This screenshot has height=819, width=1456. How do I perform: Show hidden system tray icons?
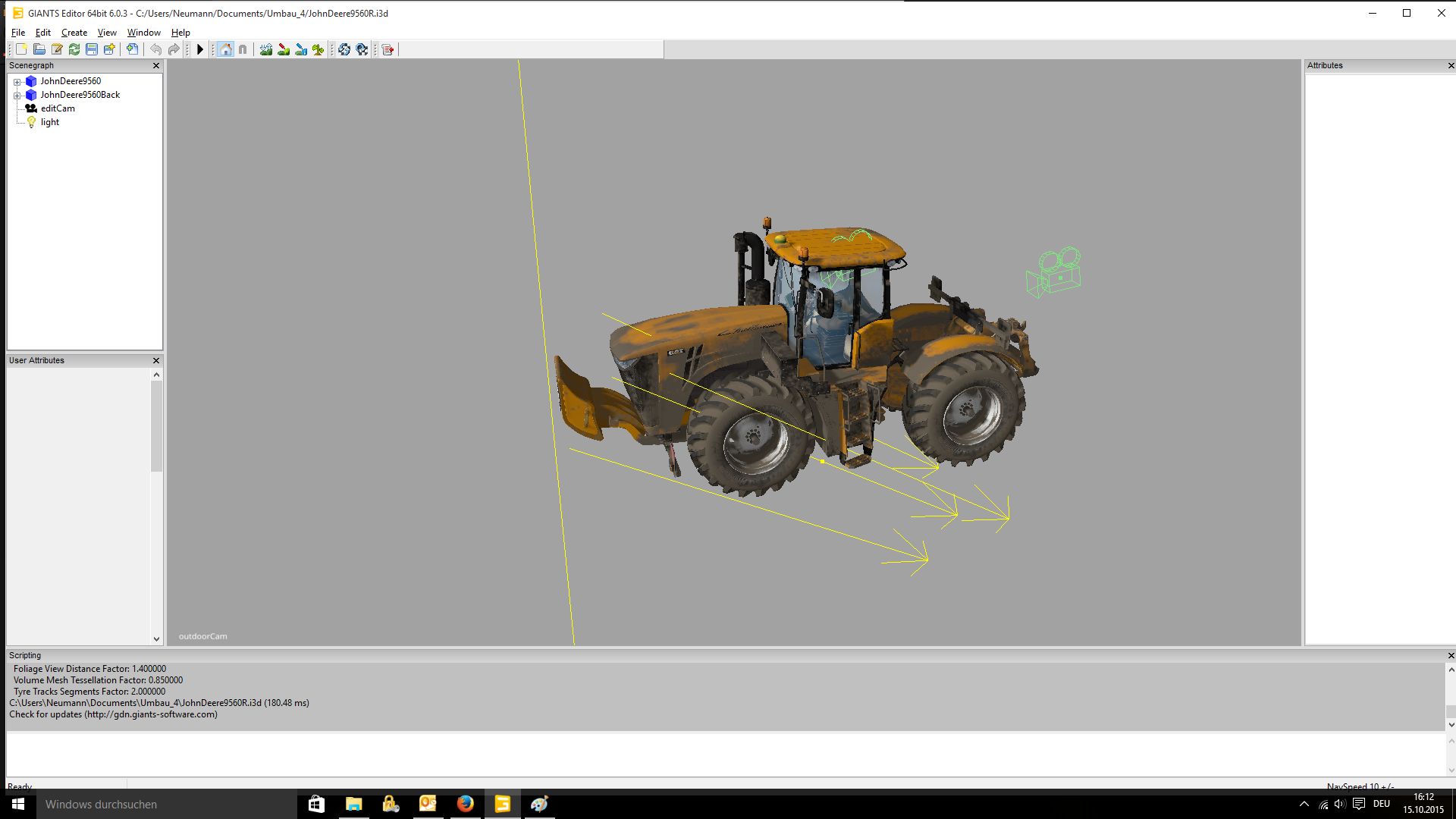point(1304,804)
